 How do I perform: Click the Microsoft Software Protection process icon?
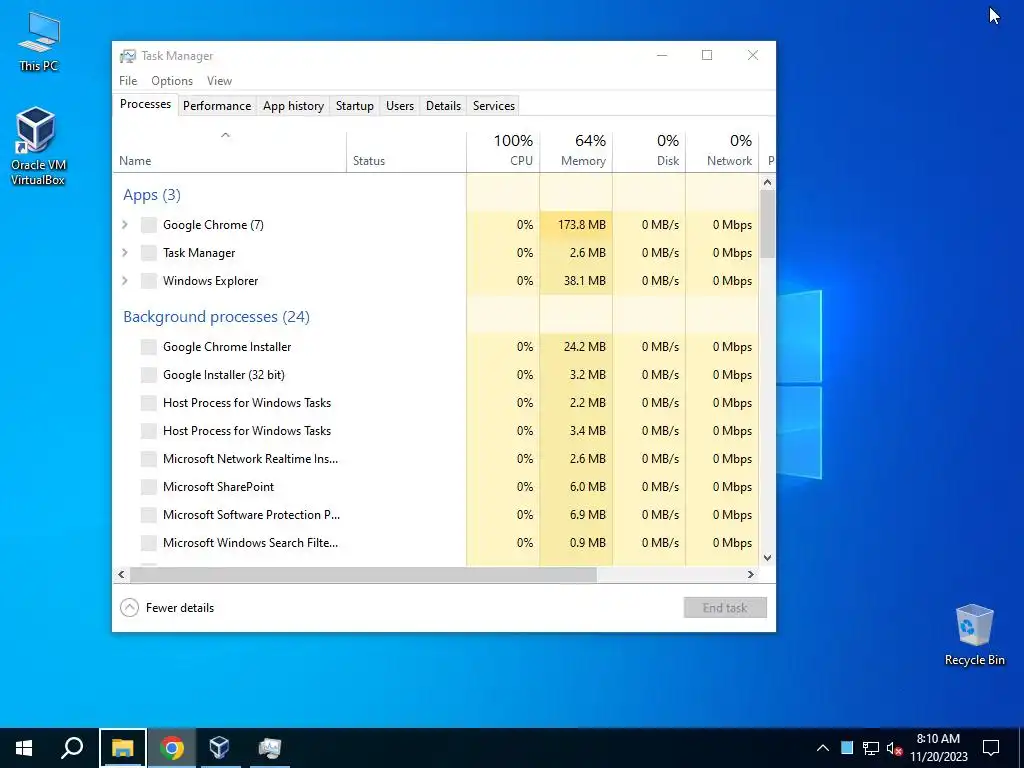pyautogui.click(x=149, y=515)
